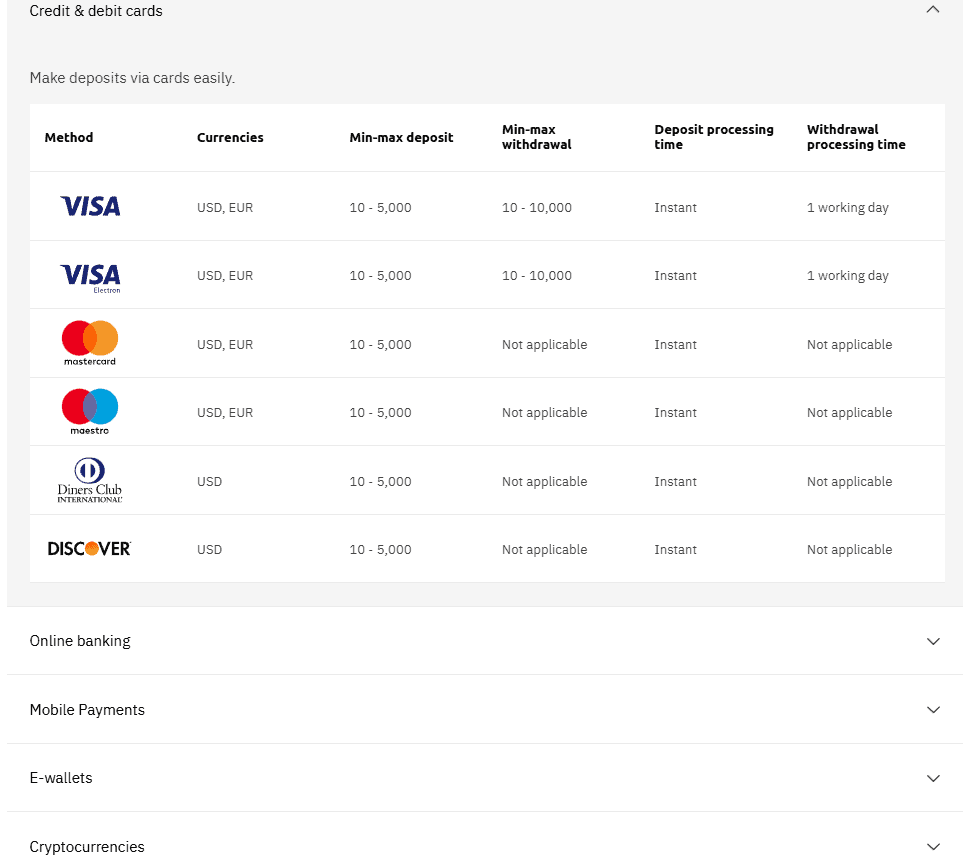Click 1 working day in Visa row

848,208
